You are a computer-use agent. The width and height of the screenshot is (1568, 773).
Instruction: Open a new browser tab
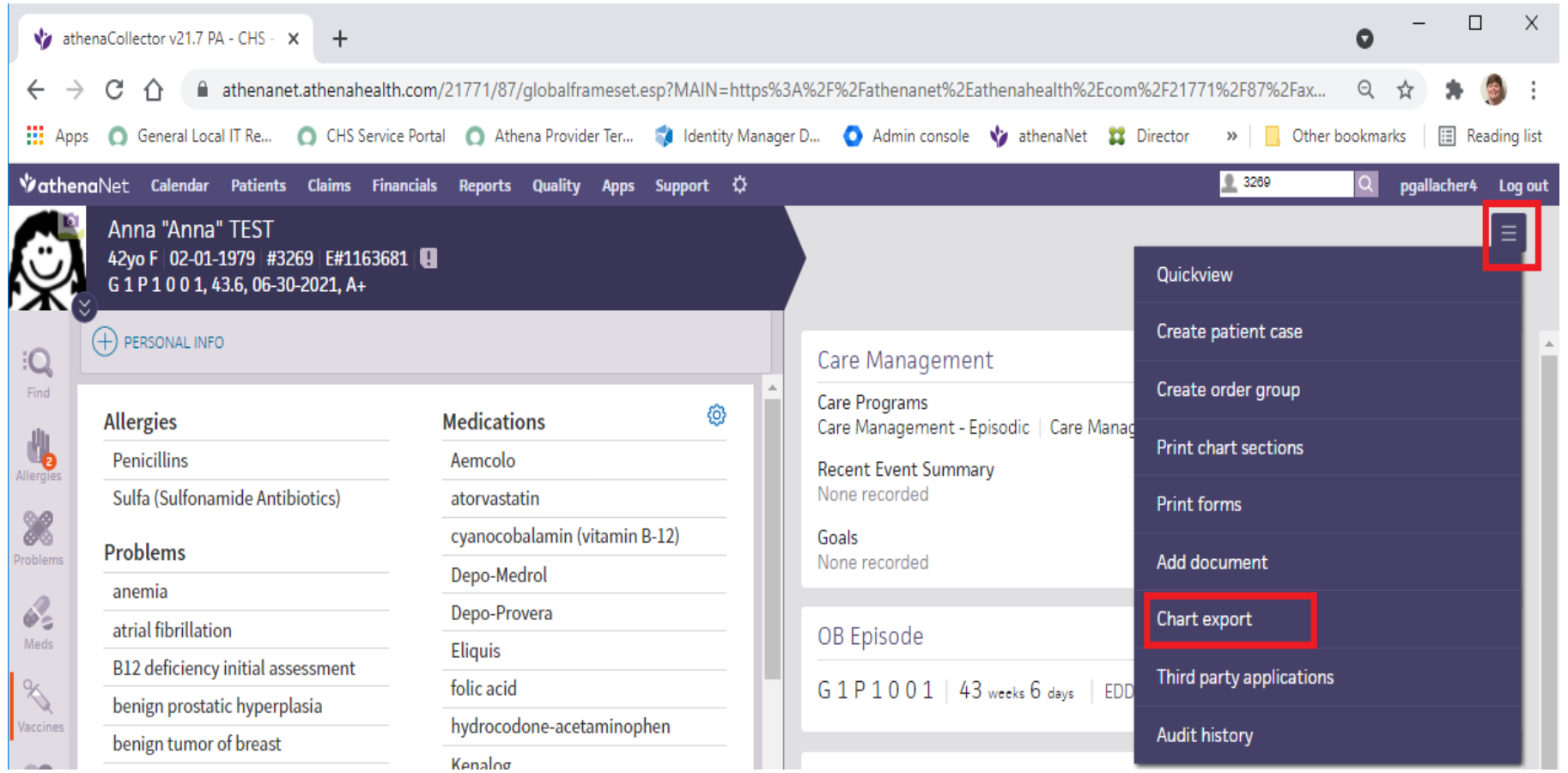(x=340, y=39)
